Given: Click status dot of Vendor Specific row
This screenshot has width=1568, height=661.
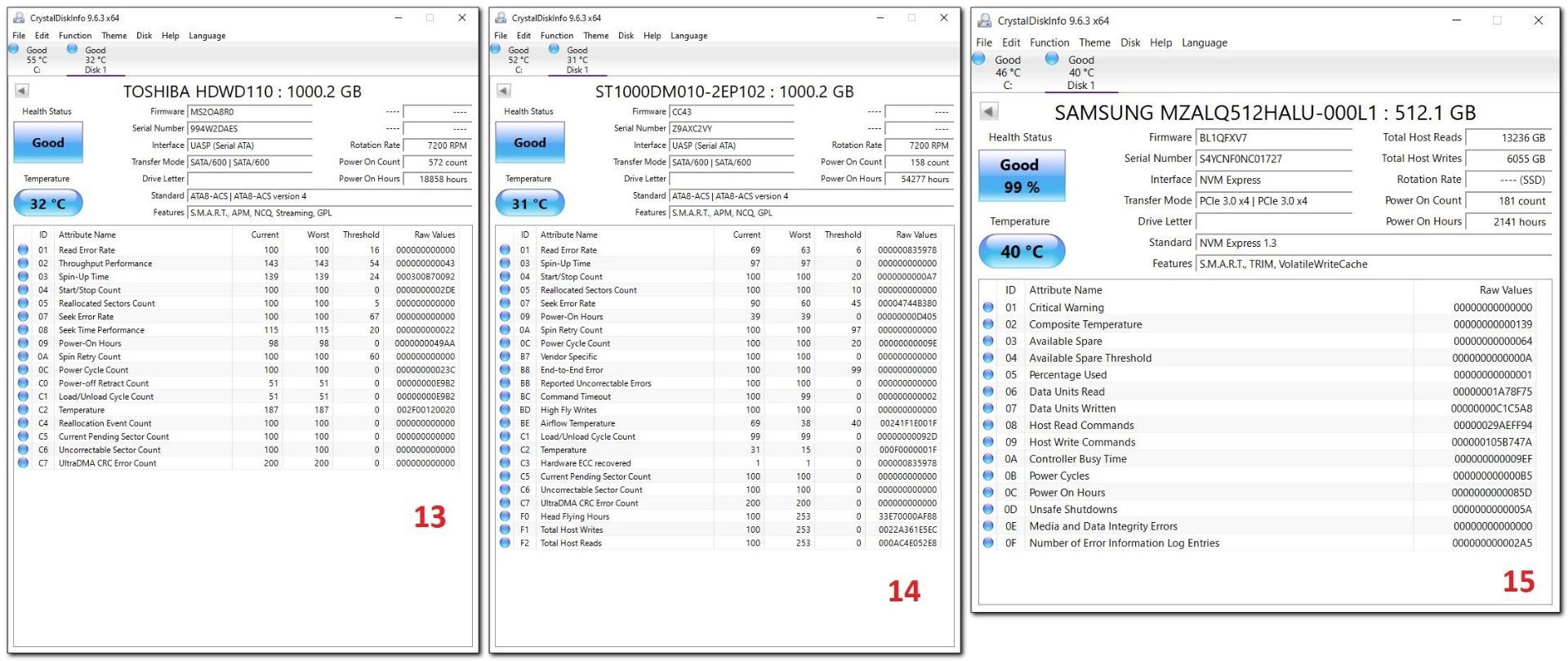Looking at the screenshot, I should click(505, 356).
